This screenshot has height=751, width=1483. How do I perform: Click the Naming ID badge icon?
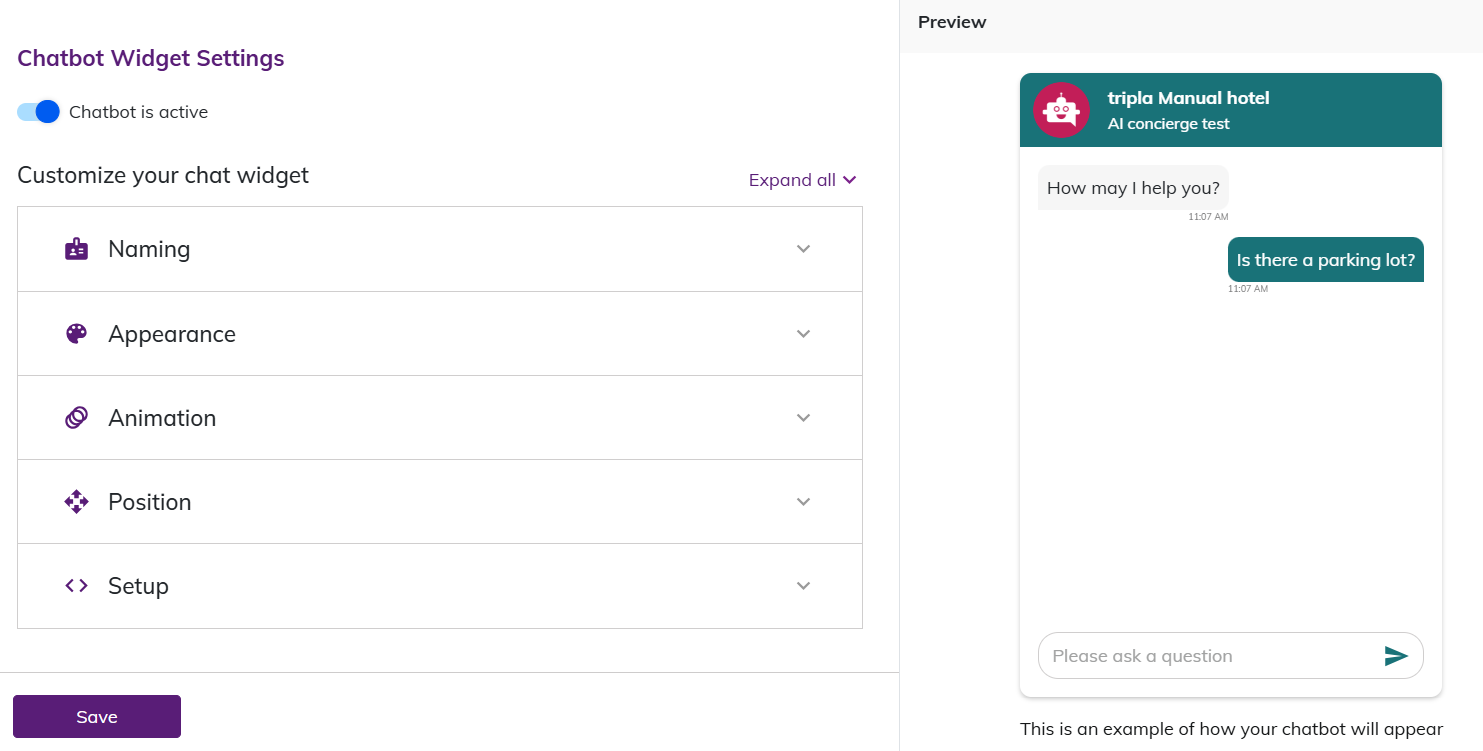click(x=76, y=249)
